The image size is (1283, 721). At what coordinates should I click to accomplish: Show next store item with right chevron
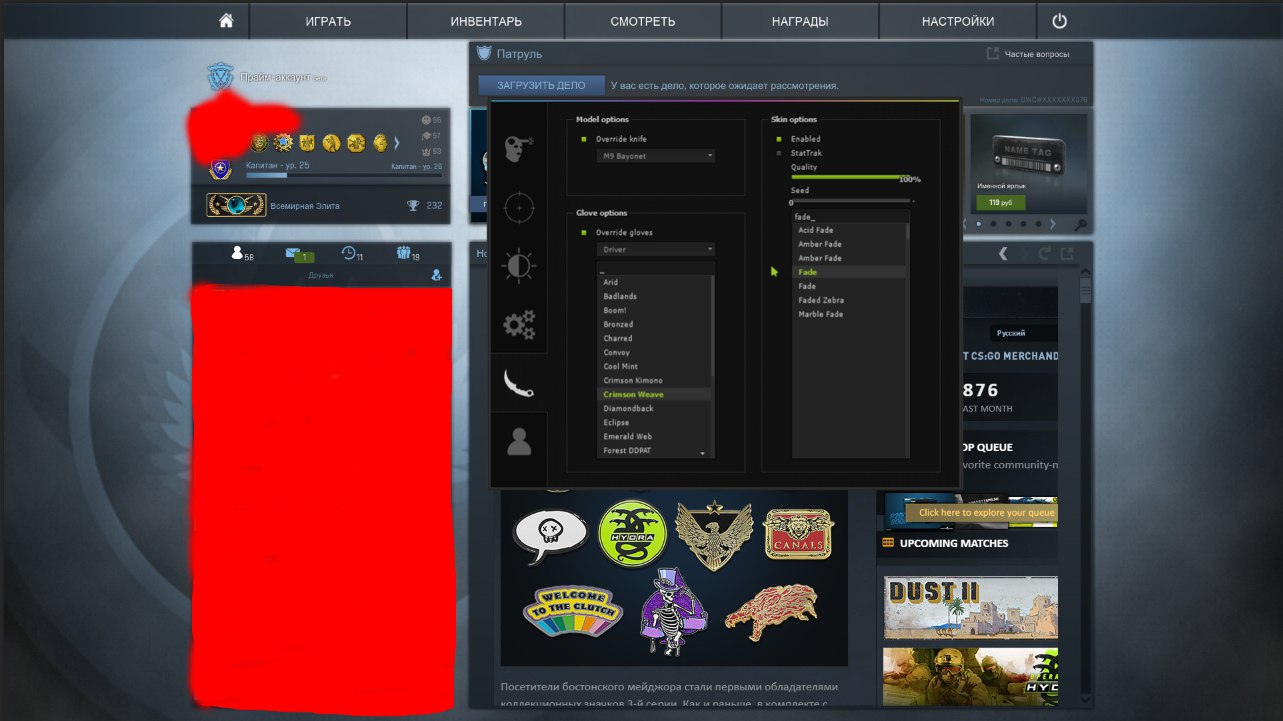[1053, 225]
